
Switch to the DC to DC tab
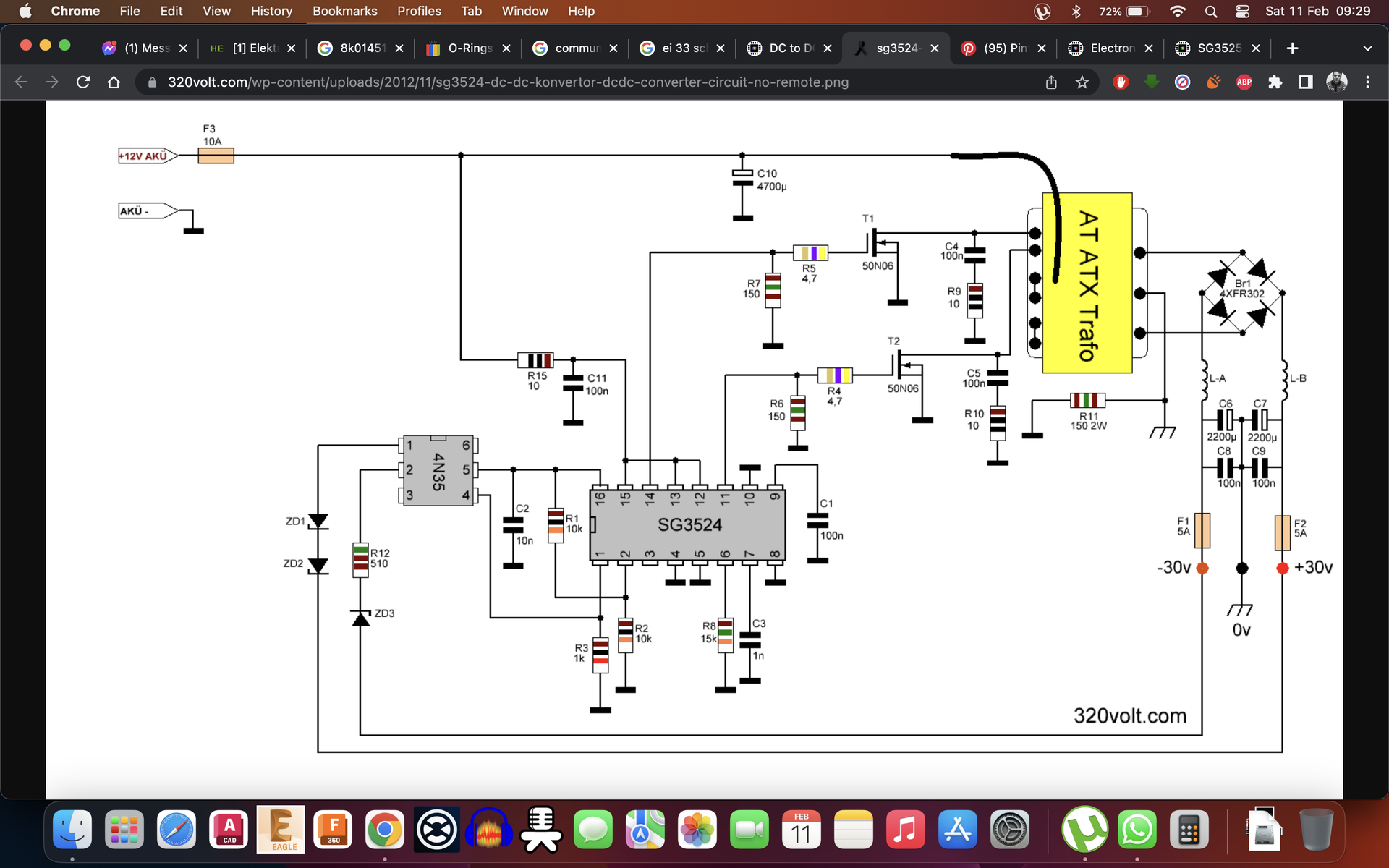(790, 48)
